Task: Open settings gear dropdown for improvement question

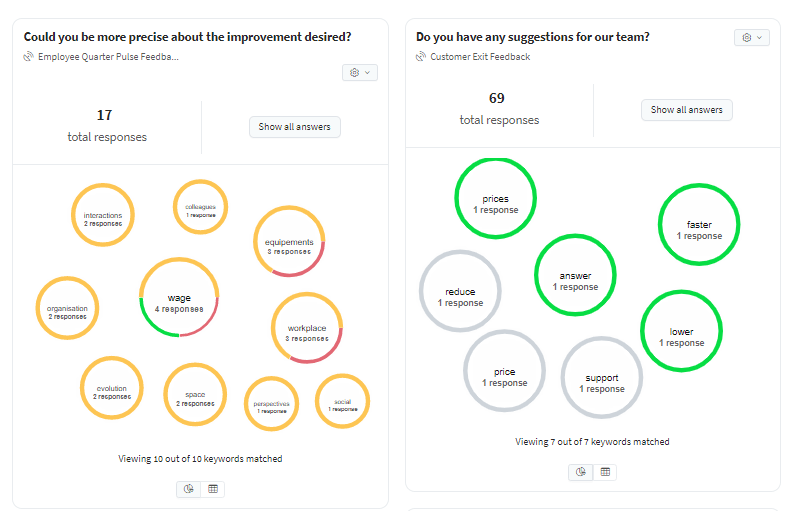Action: tap(360, 72)
